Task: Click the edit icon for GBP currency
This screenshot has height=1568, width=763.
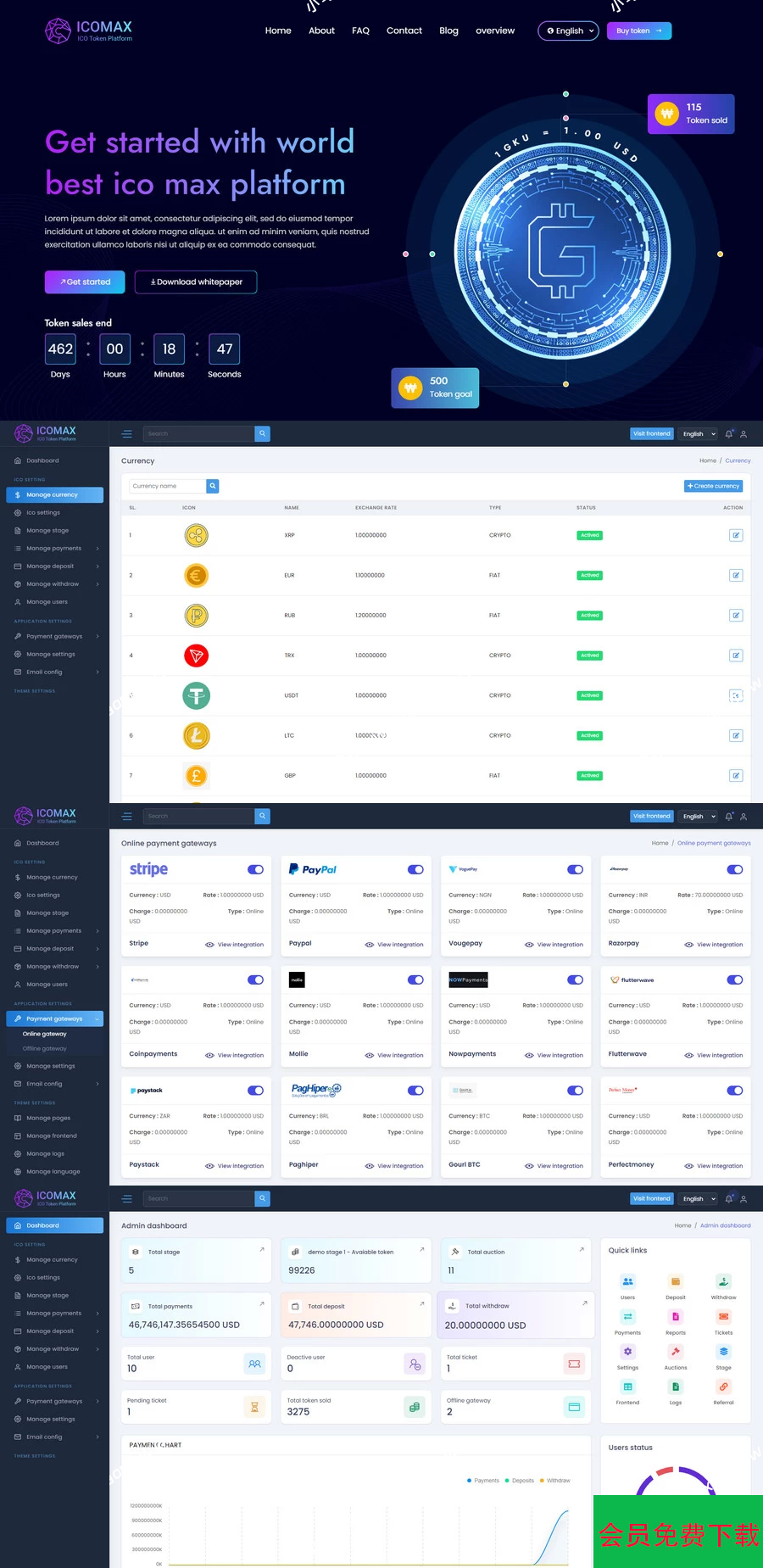Action: click(x=735, y=776)
